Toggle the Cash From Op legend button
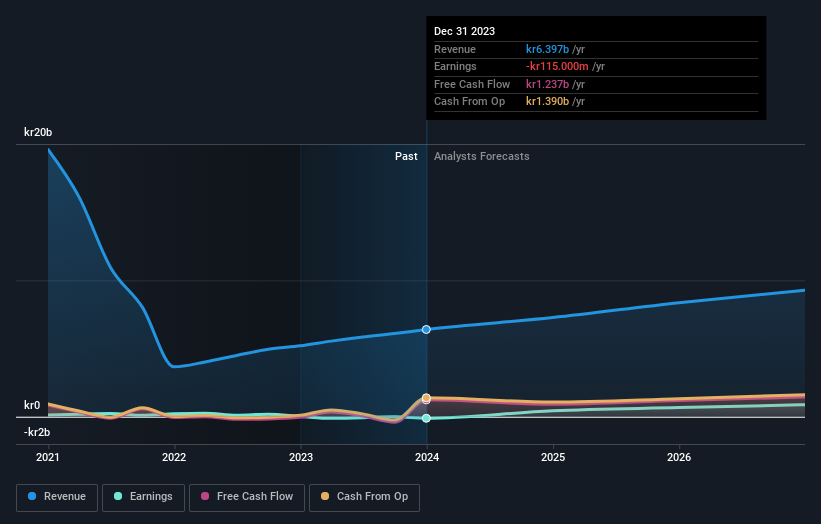Image resolution: width=821 pixels, height=524 pixels. click(x=364, y=497)
